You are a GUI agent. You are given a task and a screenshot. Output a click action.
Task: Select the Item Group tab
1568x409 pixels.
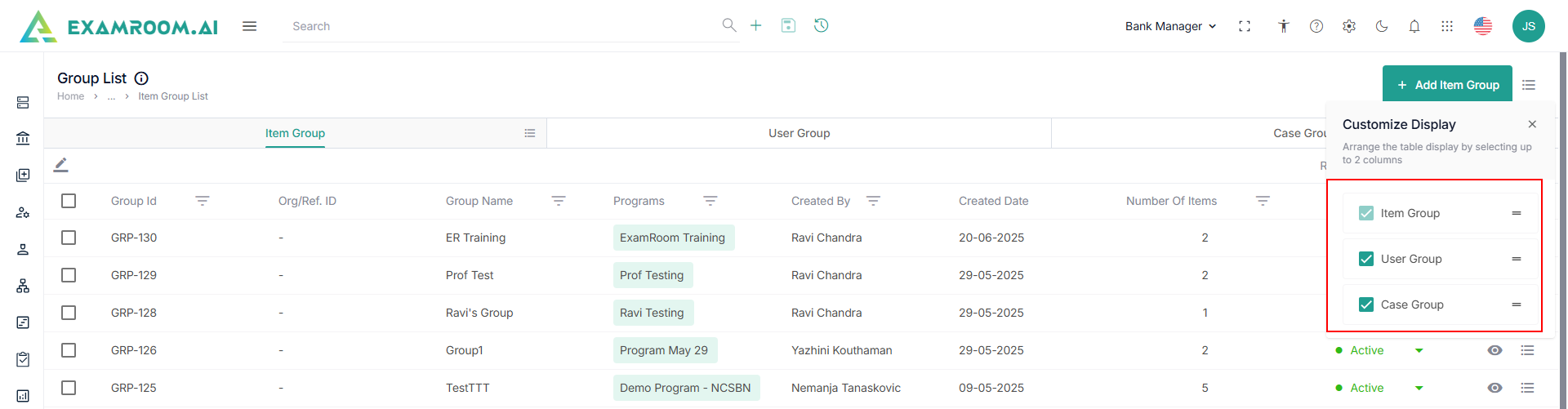click(295, 133)
